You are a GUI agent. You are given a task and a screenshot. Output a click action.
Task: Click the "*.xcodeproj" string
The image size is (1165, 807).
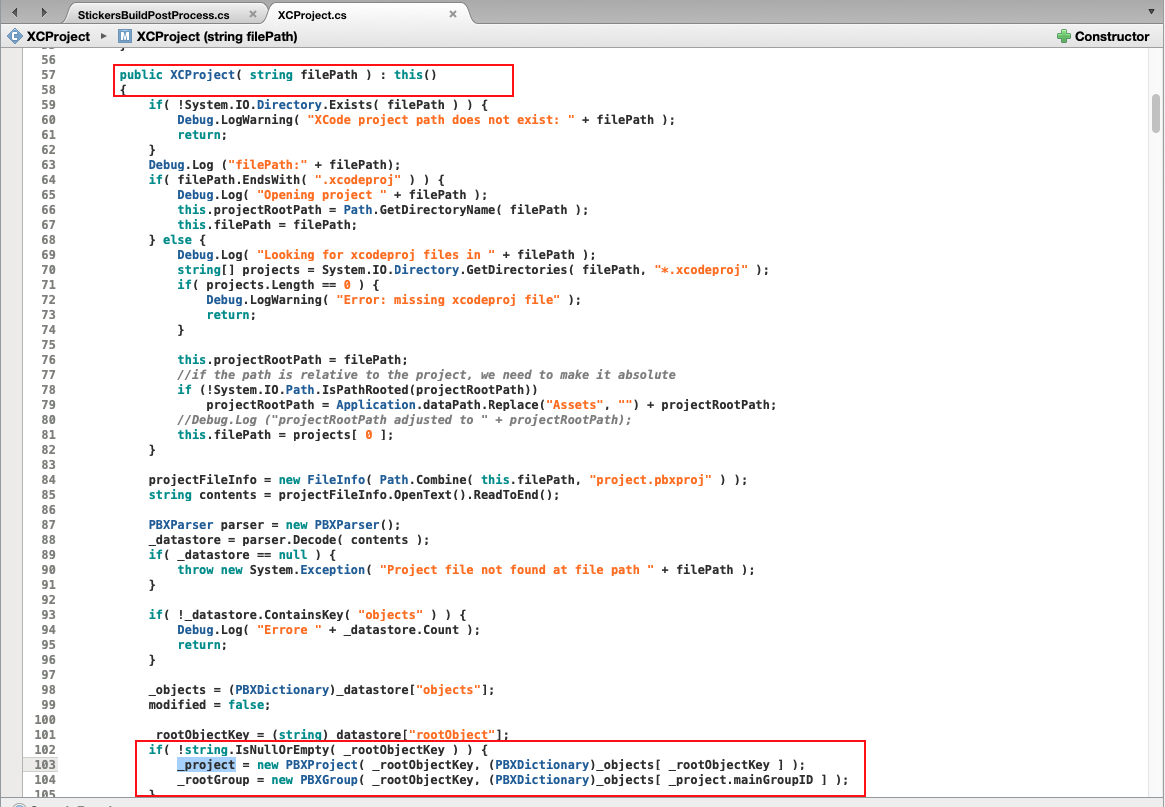701,270
